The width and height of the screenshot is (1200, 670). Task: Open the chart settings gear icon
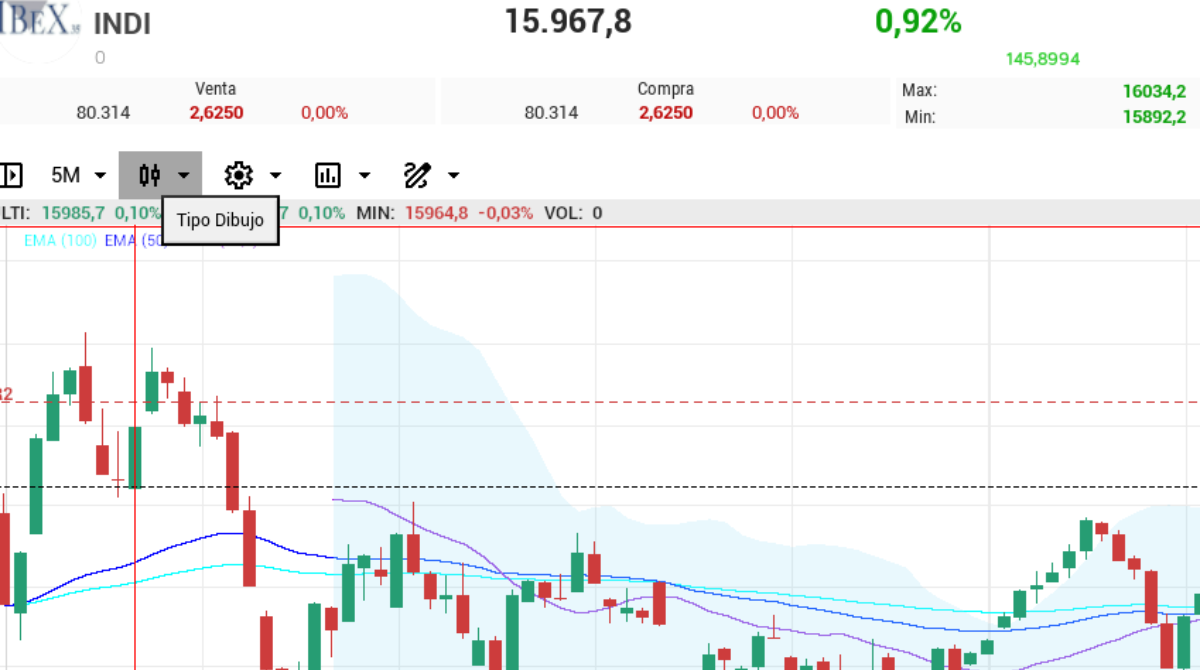pyautogui.click(x=238, y=176)
